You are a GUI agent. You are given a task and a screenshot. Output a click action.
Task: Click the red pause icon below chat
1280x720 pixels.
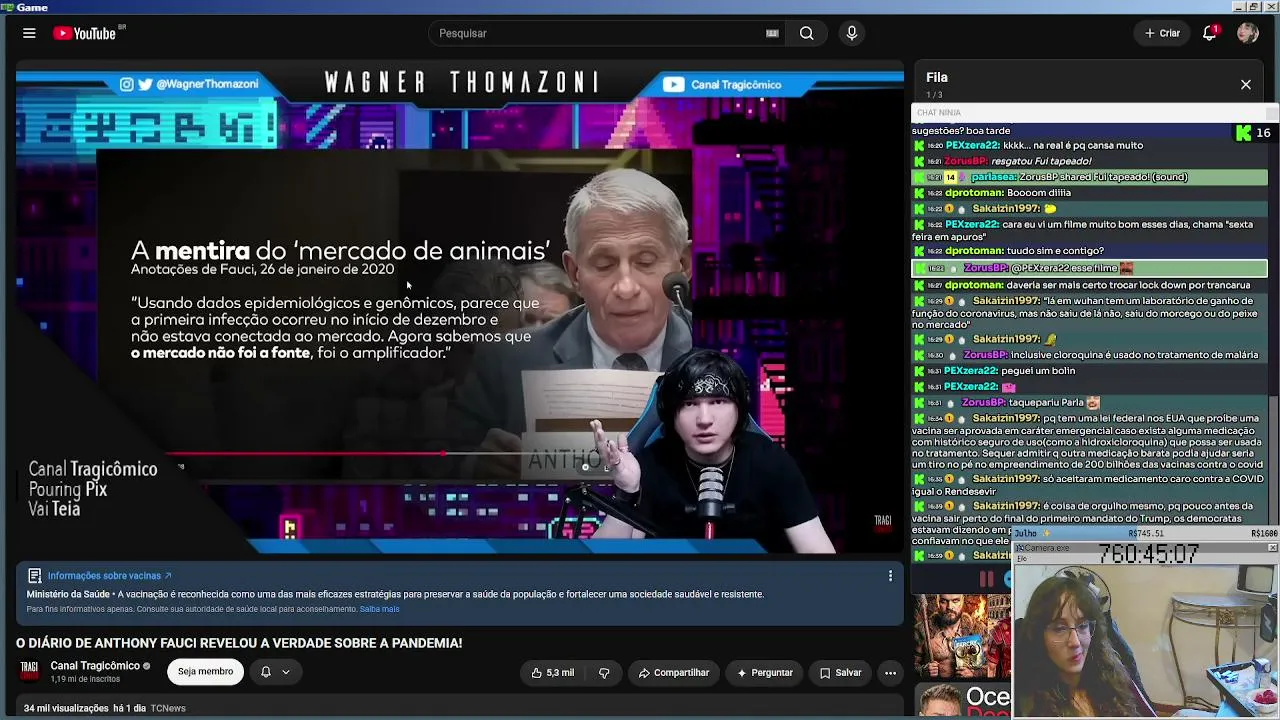987,578
